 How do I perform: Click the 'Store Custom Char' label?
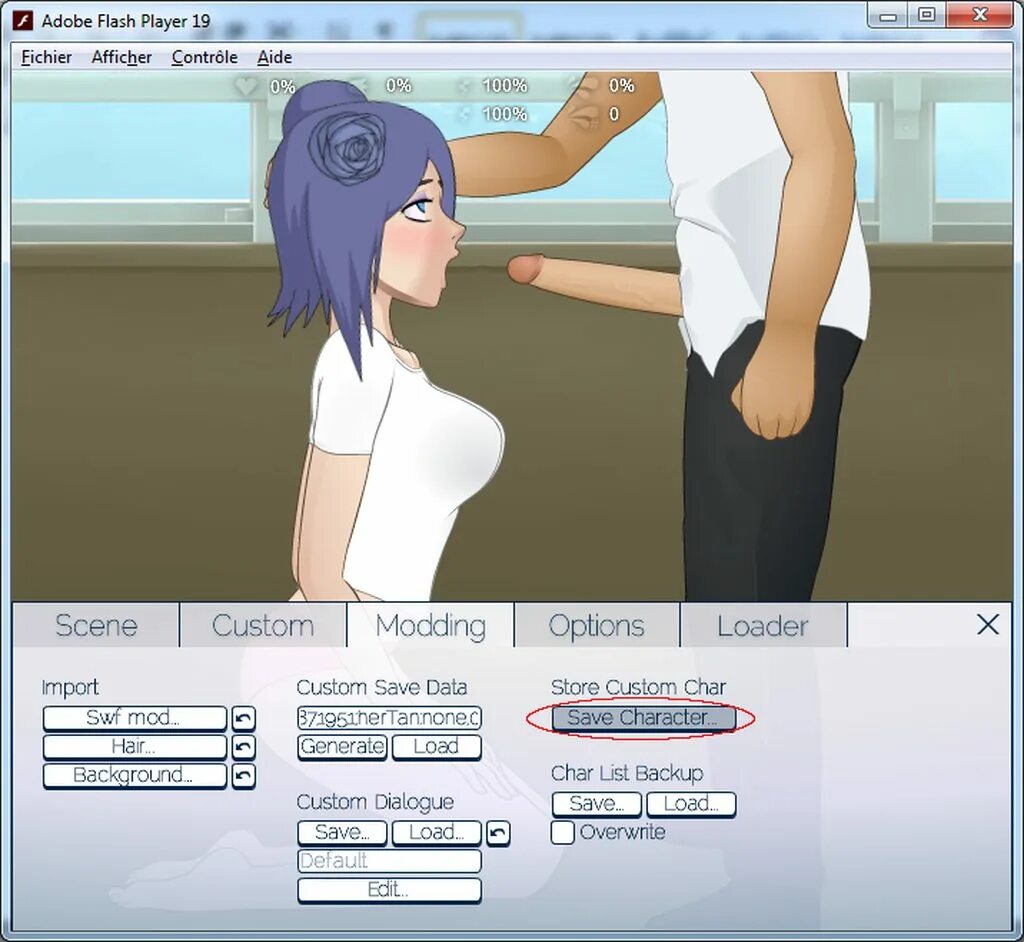click(638, 687)
